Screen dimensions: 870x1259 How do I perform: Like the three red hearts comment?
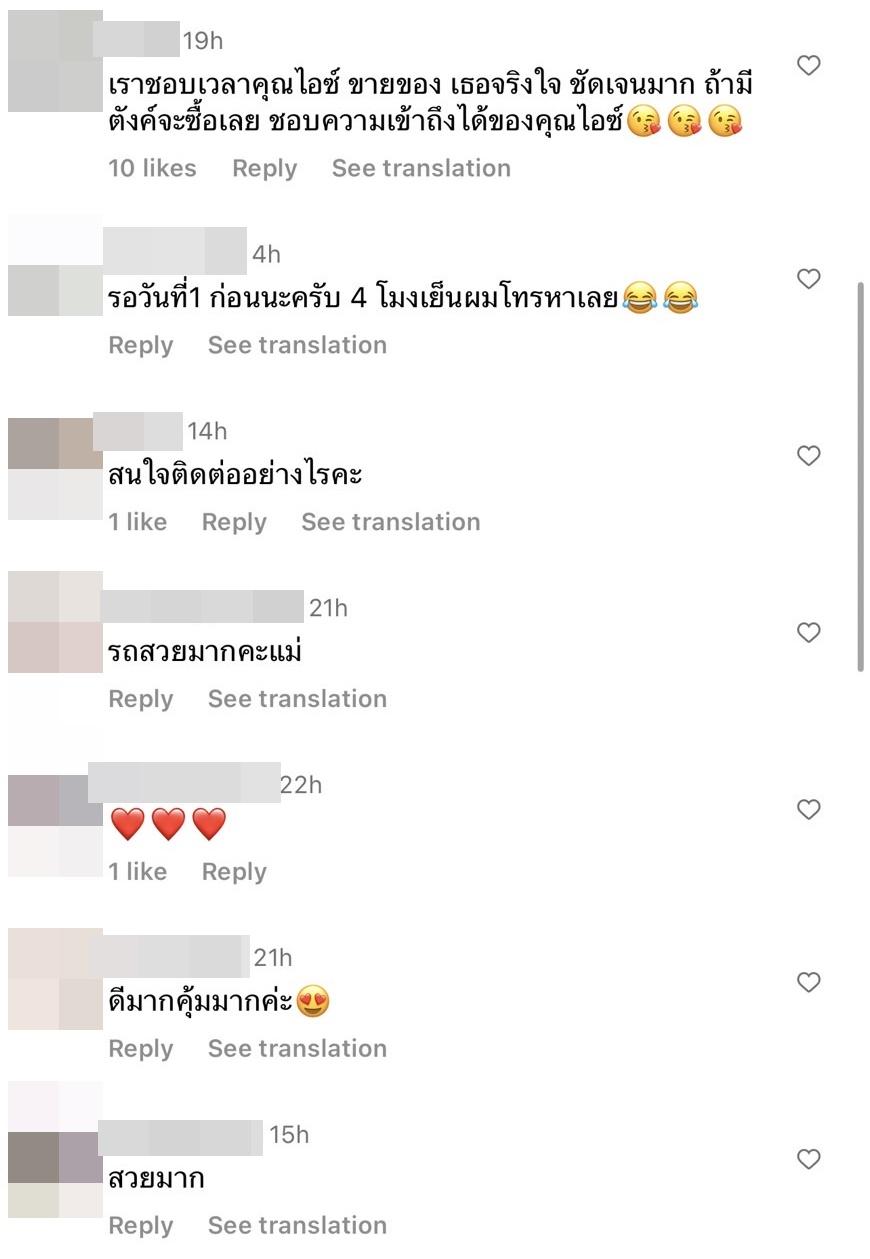(x=808, y=809)
